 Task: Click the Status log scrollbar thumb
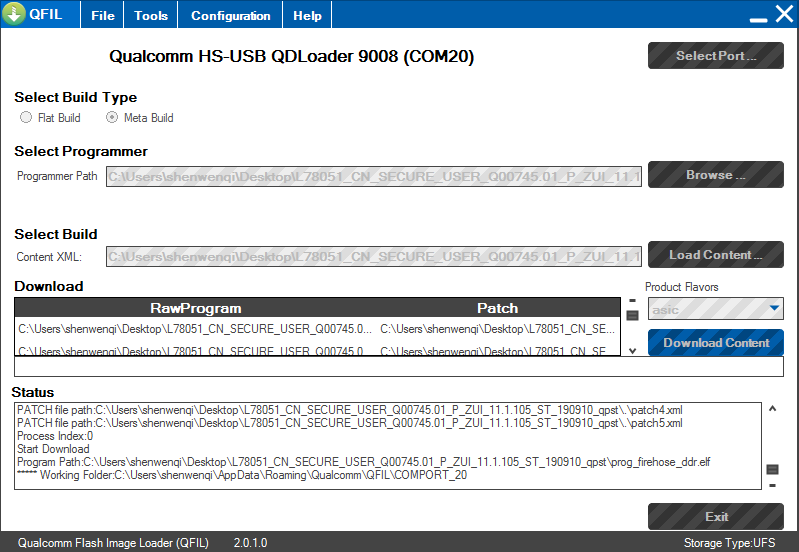pyautogui.click(x=773, y=469)
